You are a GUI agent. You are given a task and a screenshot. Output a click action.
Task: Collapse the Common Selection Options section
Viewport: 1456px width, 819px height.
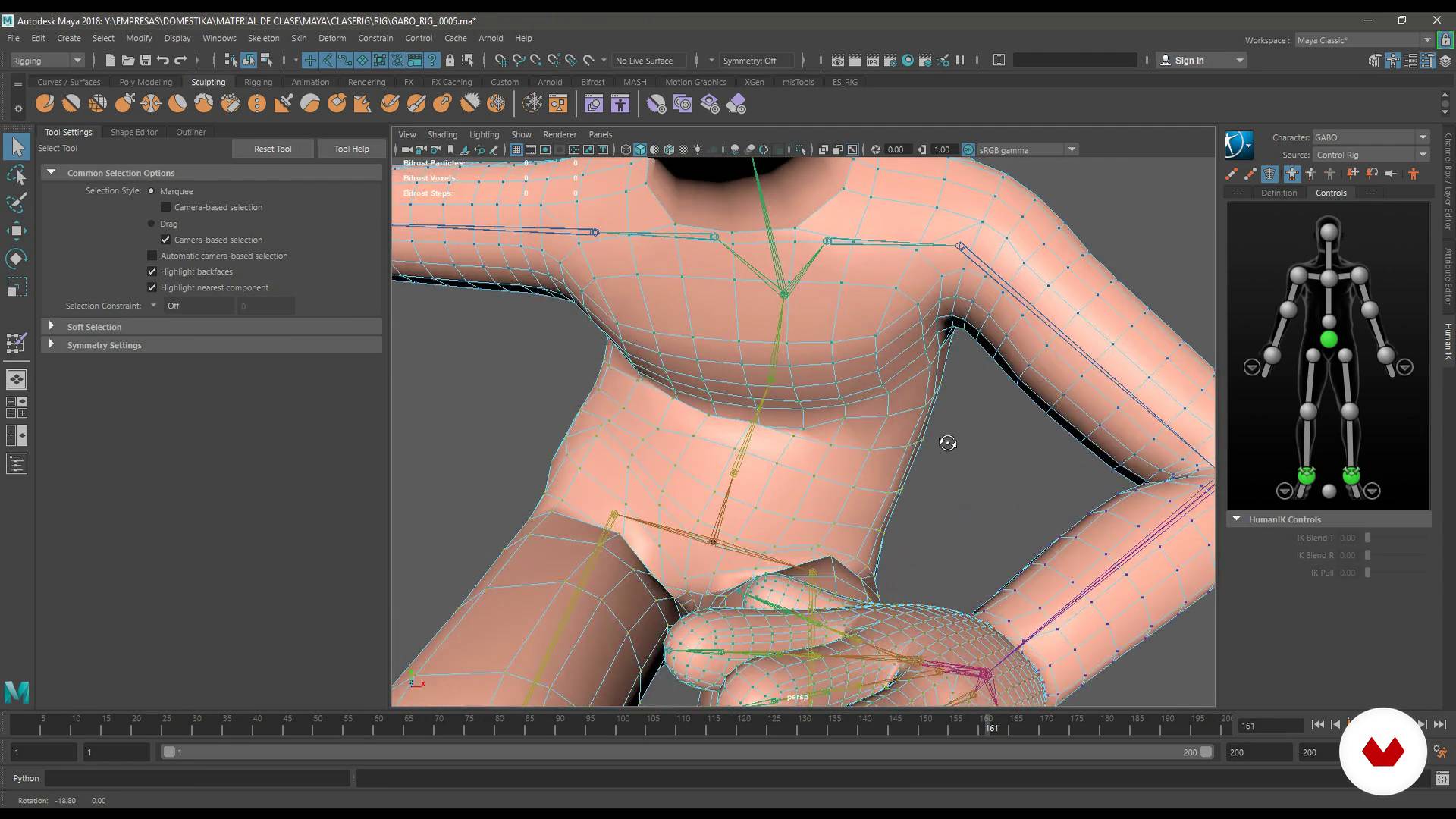(212, 173)
